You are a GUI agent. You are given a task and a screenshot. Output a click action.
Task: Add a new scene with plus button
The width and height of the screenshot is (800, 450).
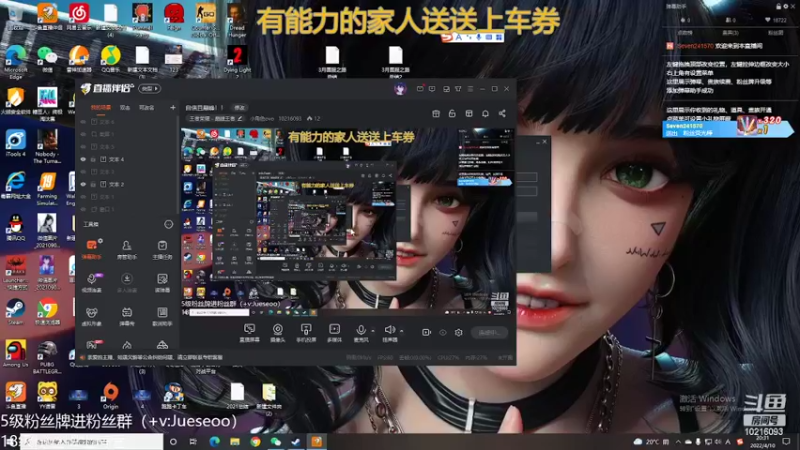172,108
